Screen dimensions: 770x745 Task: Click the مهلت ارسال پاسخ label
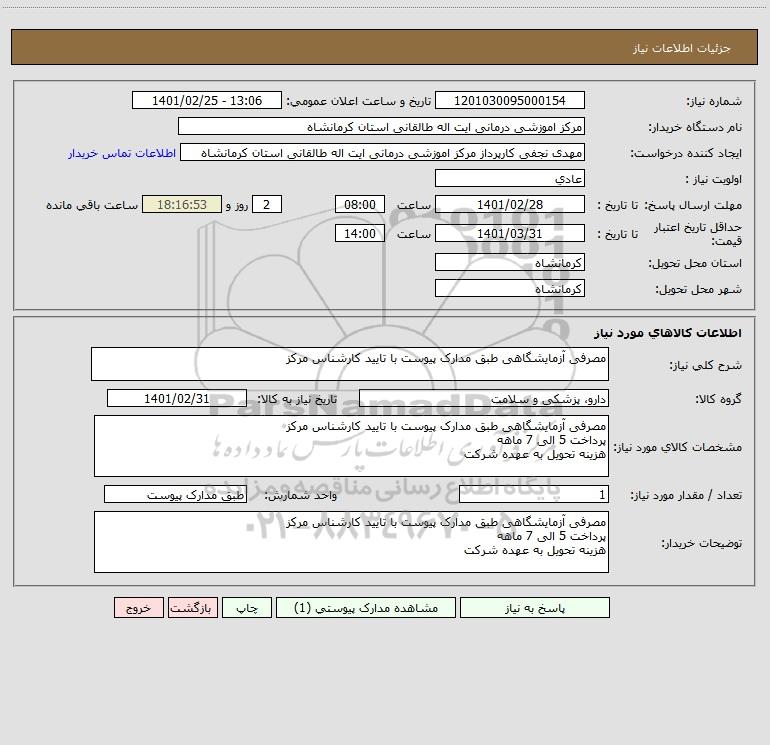pos(693,205)
